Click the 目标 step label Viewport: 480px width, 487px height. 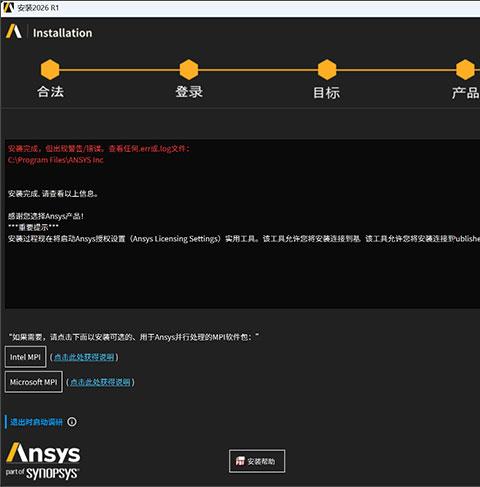327,93
